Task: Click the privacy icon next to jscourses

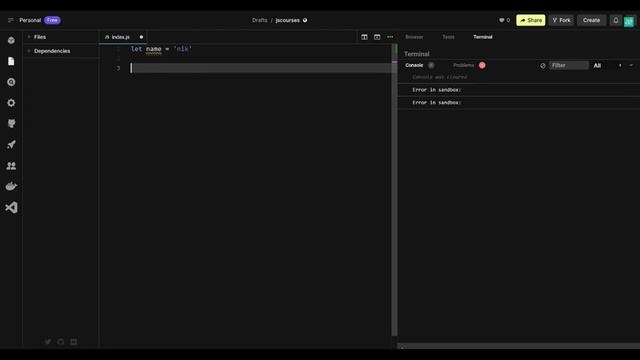Action: pyautogui.click(x=305, y=20)
